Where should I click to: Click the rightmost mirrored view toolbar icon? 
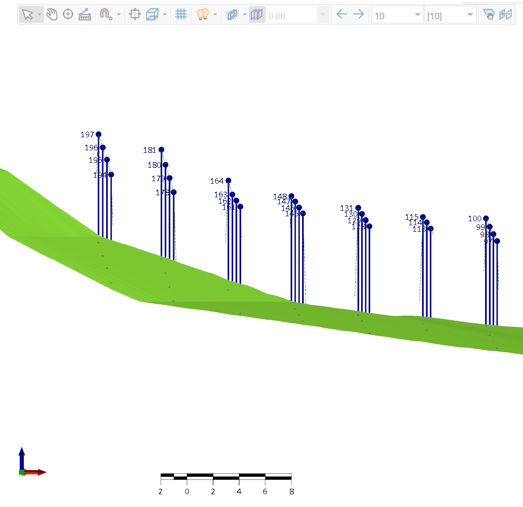505,14
